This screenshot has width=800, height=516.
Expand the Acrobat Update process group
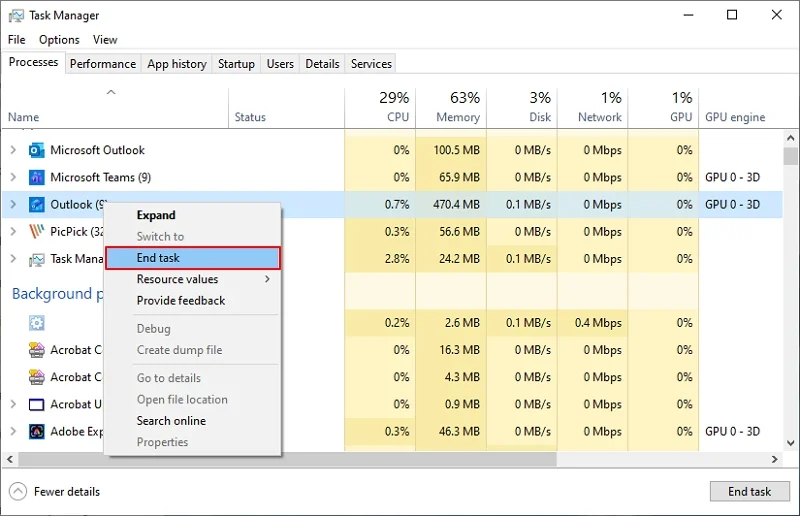tap(14, 404)
